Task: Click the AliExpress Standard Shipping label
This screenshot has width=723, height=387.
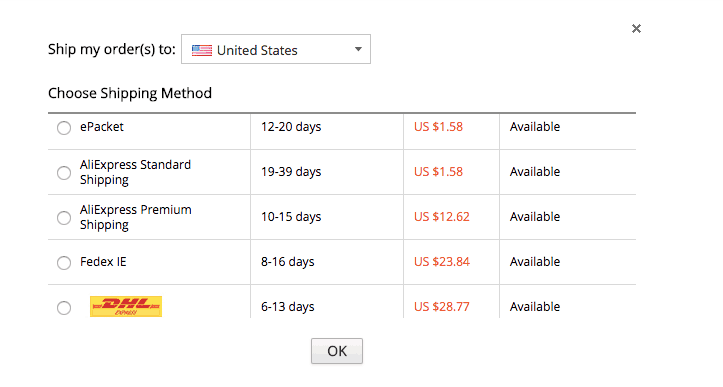Action: pos(136,172)
